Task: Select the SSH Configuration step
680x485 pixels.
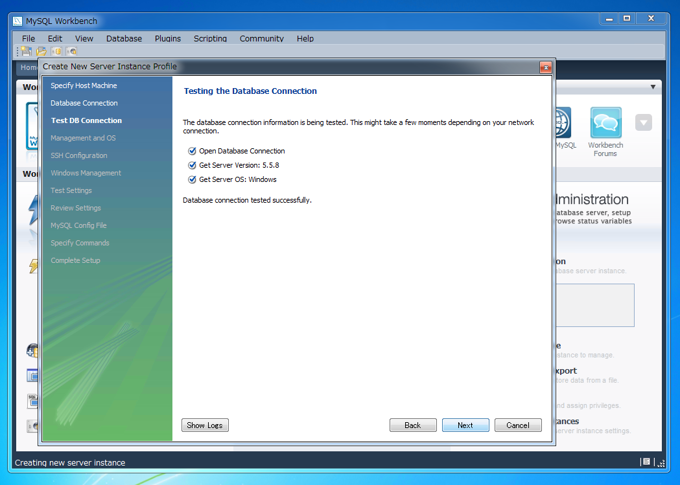Action: click(78, 155)
